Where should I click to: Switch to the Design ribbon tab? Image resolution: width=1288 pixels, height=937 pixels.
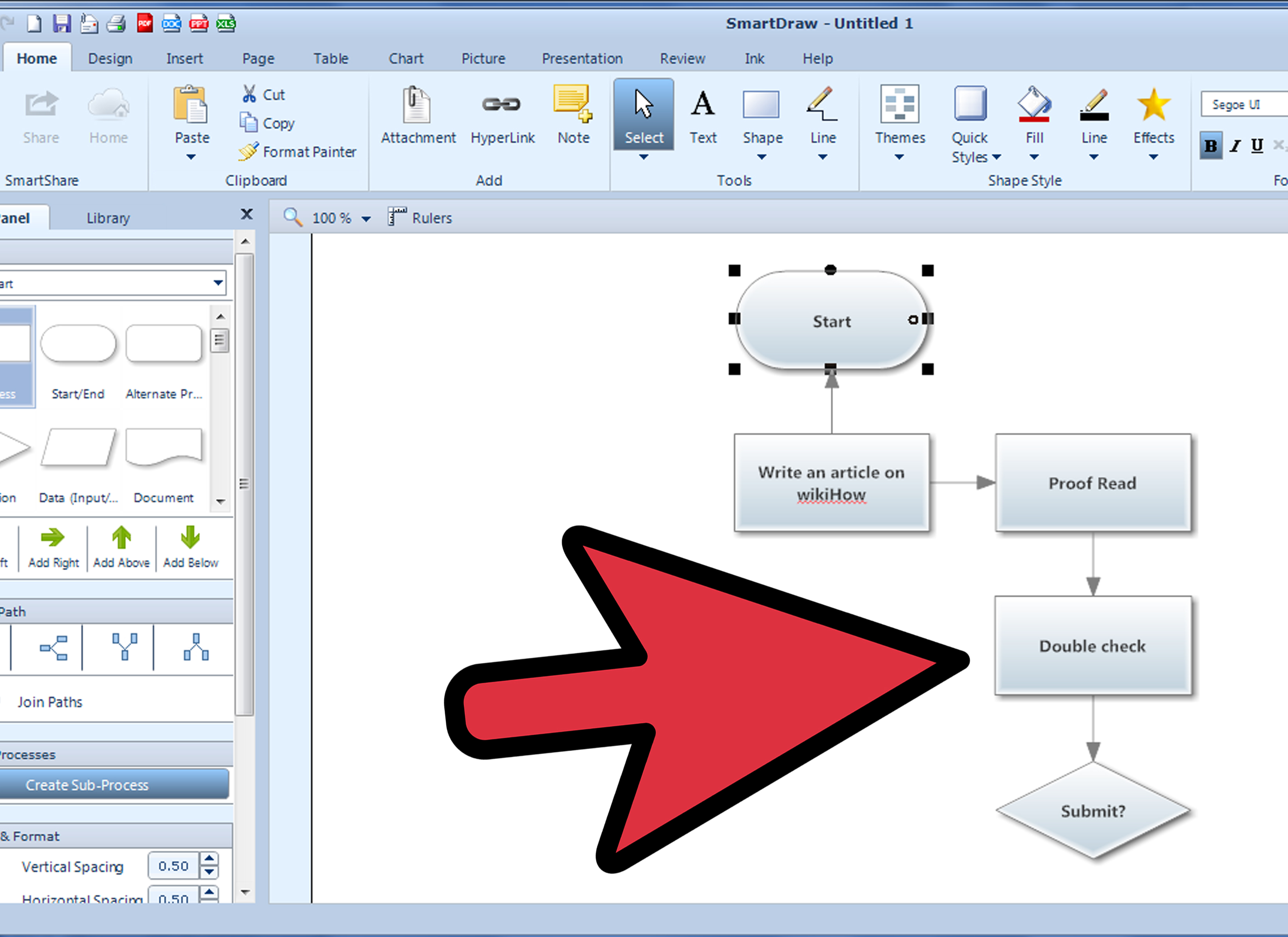[x=110, y=59]
